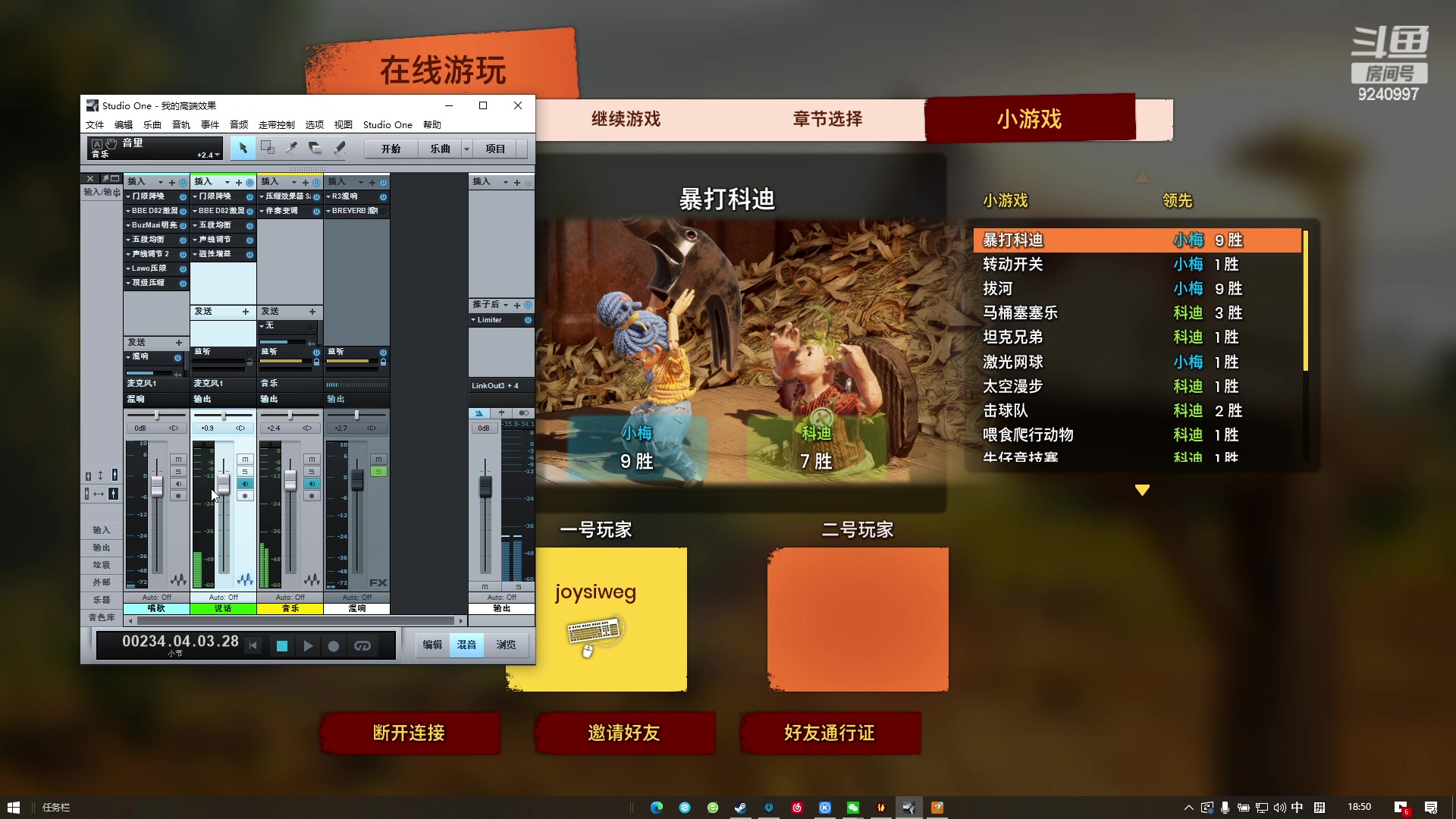The height and width of the screenshot is (819, 1456).
Task: Toggle power of the Limiter plugin
Action: [528, 320]
